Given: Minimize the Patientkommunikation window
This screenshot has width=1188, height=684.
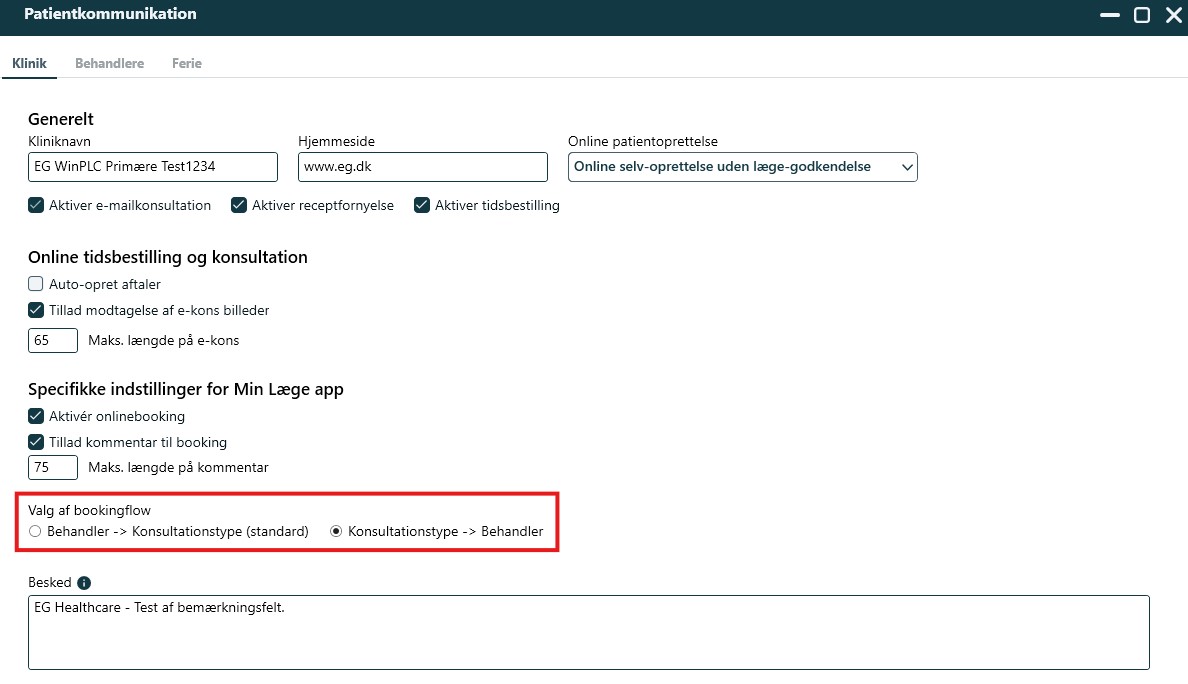Looking at the screenshot, I should coord(1109,15).
